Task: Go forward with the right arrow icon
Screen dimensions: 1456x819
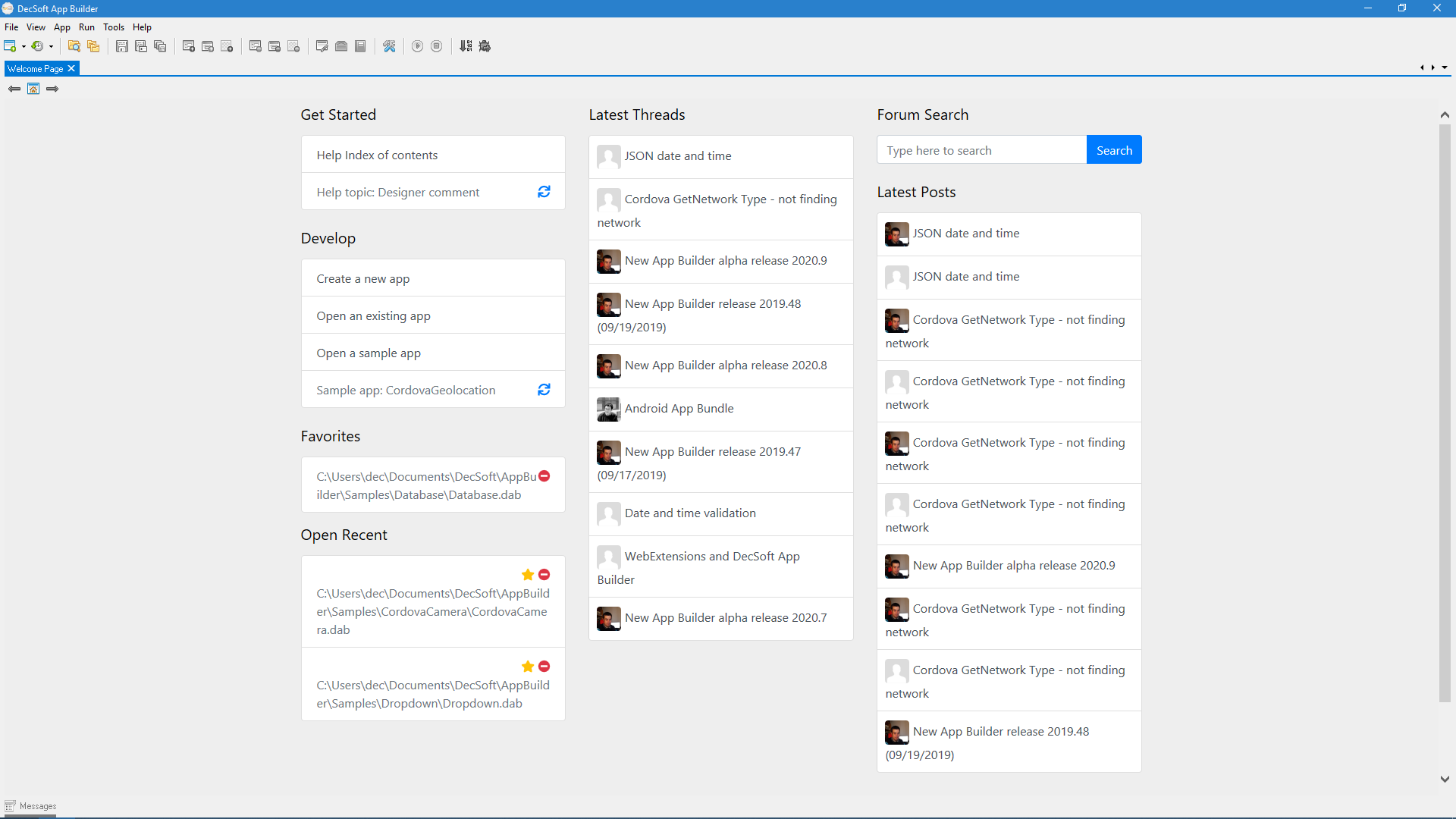Action: point(52,89)
